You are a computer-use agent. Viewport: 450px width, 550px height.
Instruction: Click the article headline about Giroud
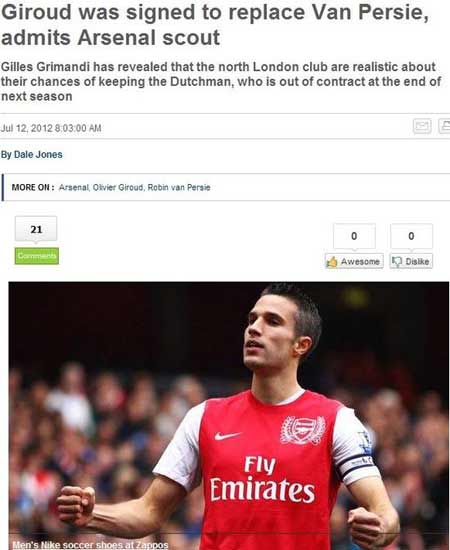point(215,25)
